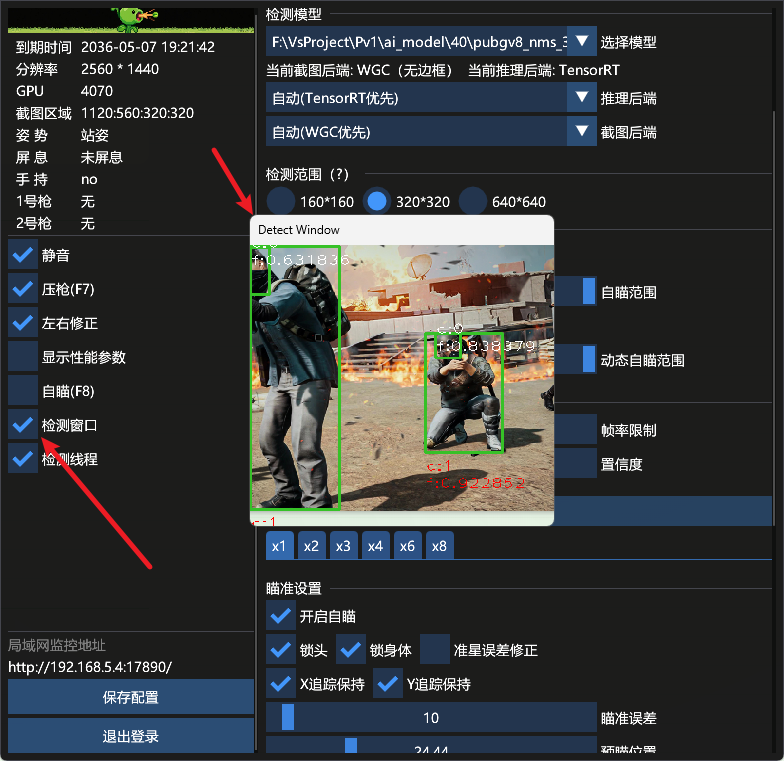Toggle the 锁头 checkbox

tap(280, 650)
